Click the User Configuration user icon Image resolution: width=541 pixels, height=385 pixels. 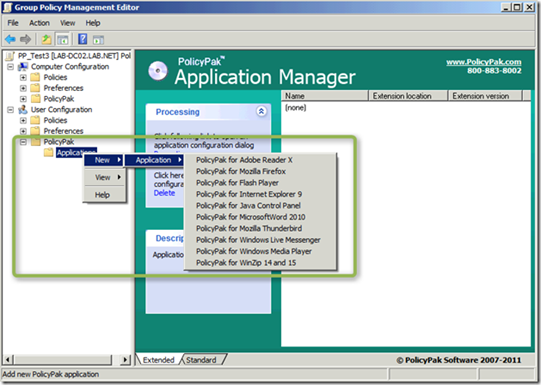point(23,110)
